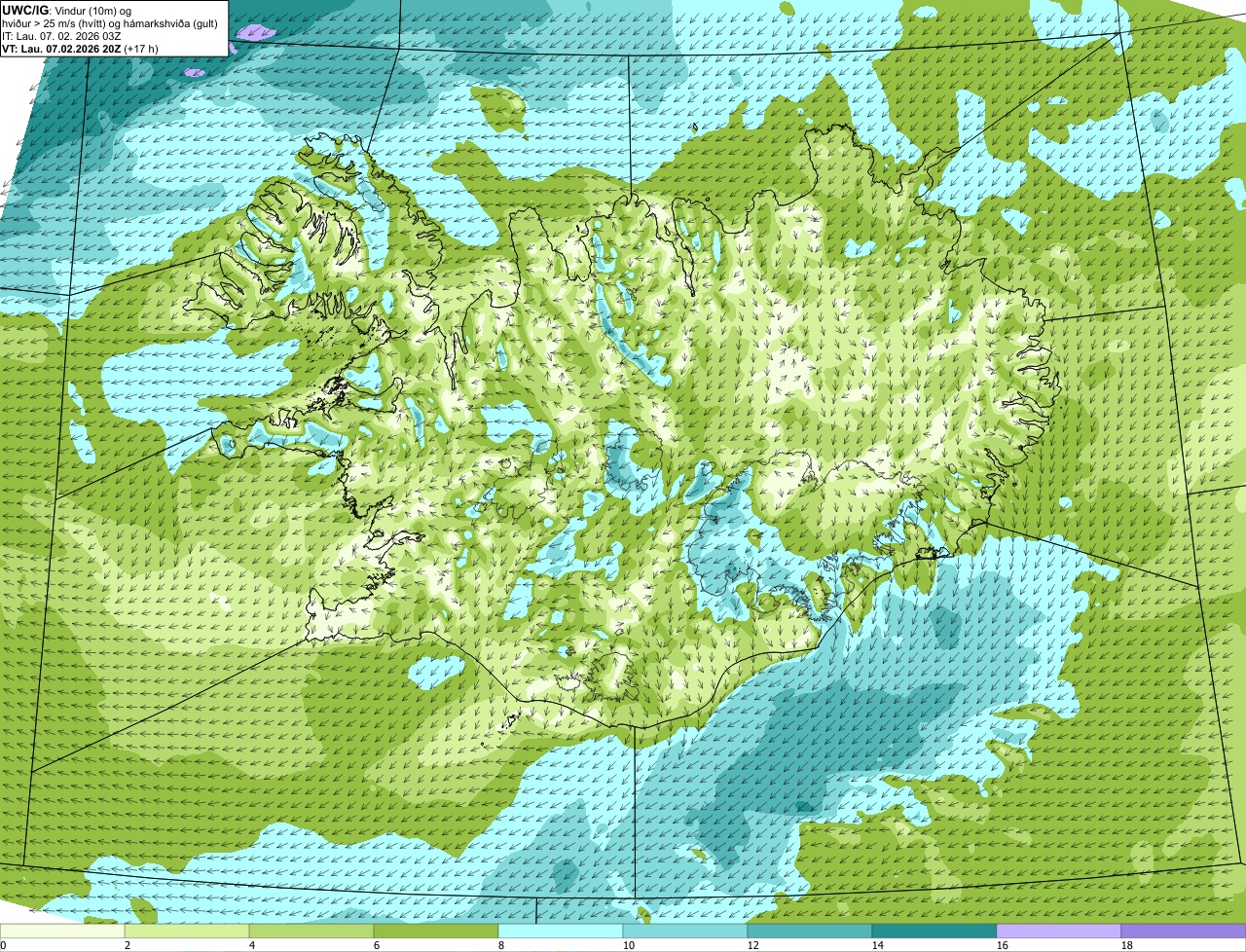Click the legend scale label '6'
This screenshot has height=952, width=1246.
(377, 945)
